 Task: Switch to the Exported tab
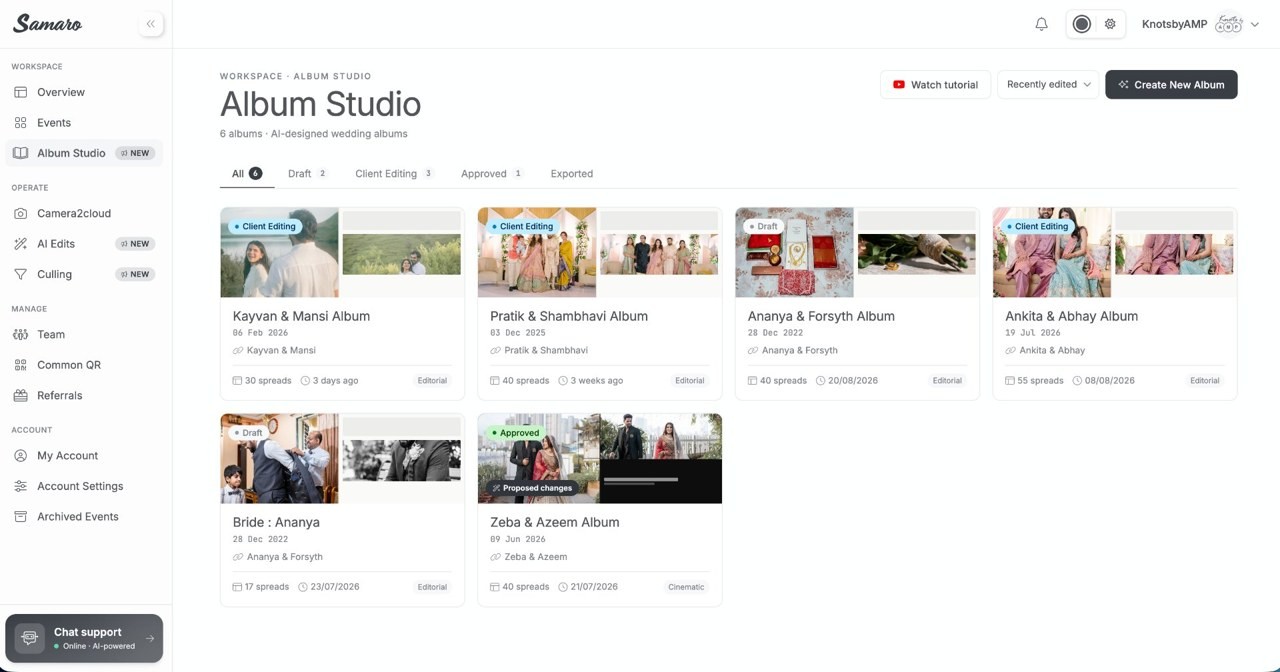coord(572,173)
